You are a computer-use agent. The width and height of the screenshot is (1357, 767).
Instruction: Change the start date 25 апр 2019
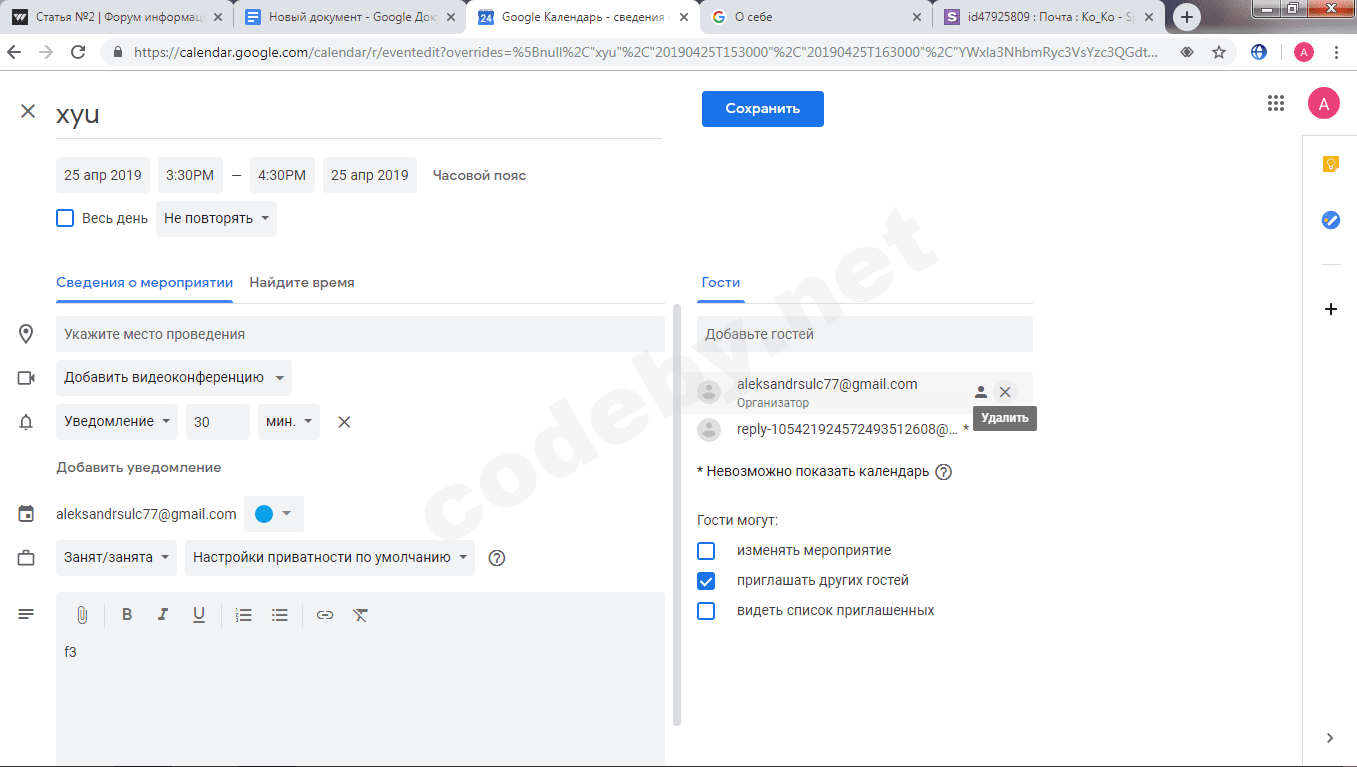click(x=103, y=175)
